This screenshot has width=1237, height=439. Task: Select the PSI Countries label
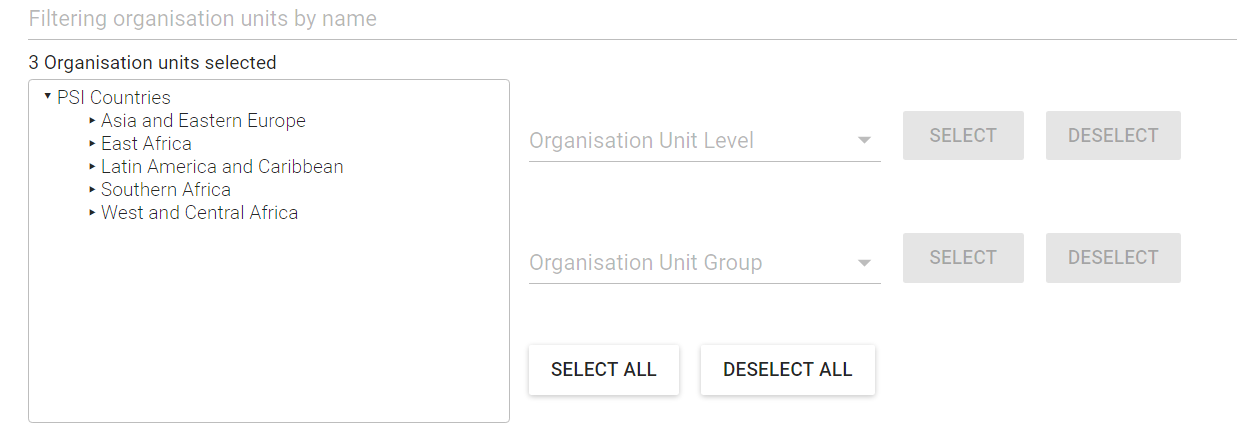click(x=114, y=98)
